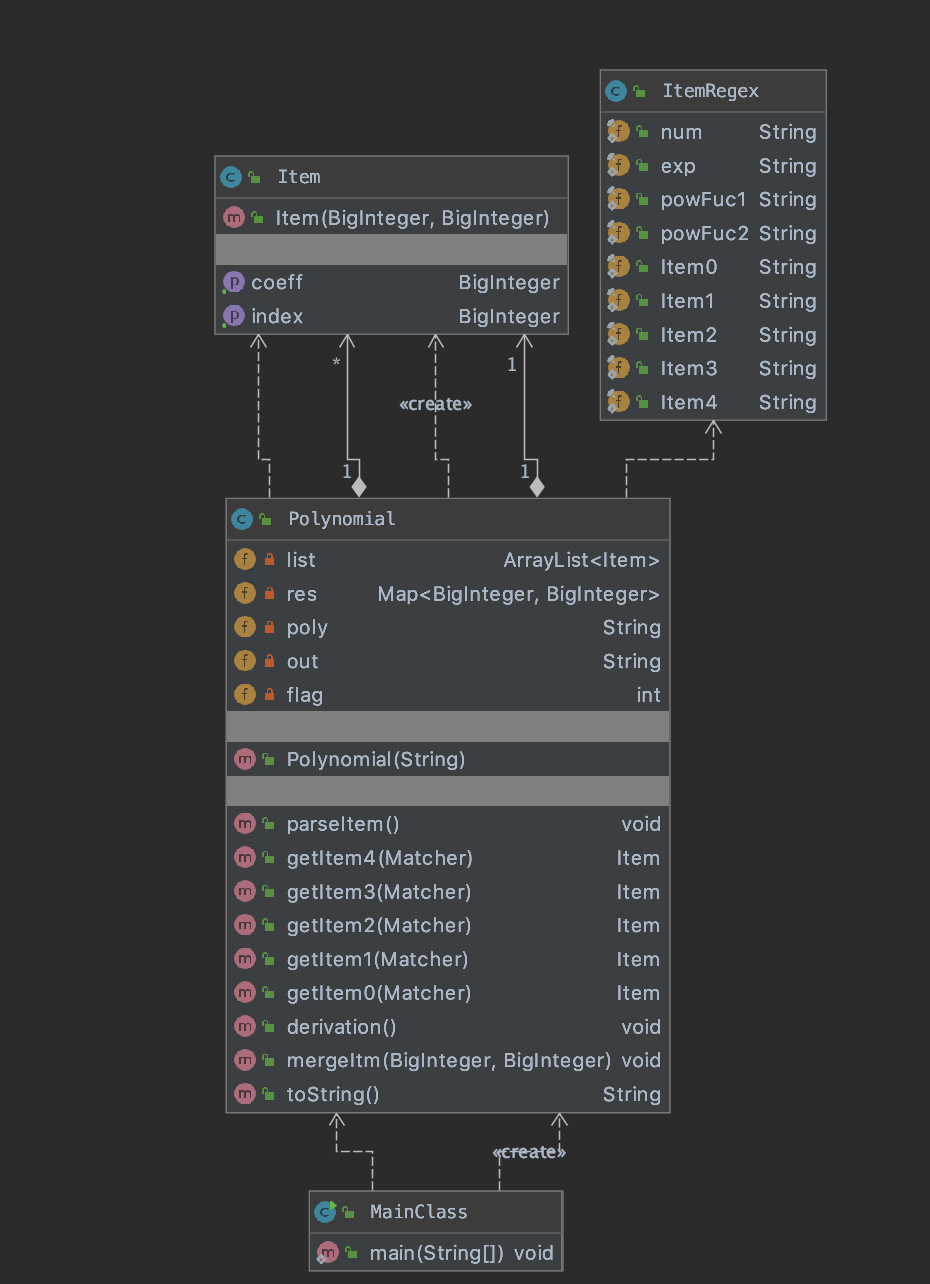
Task: Click the method icon beside main(String[])
Action: 326,1252
